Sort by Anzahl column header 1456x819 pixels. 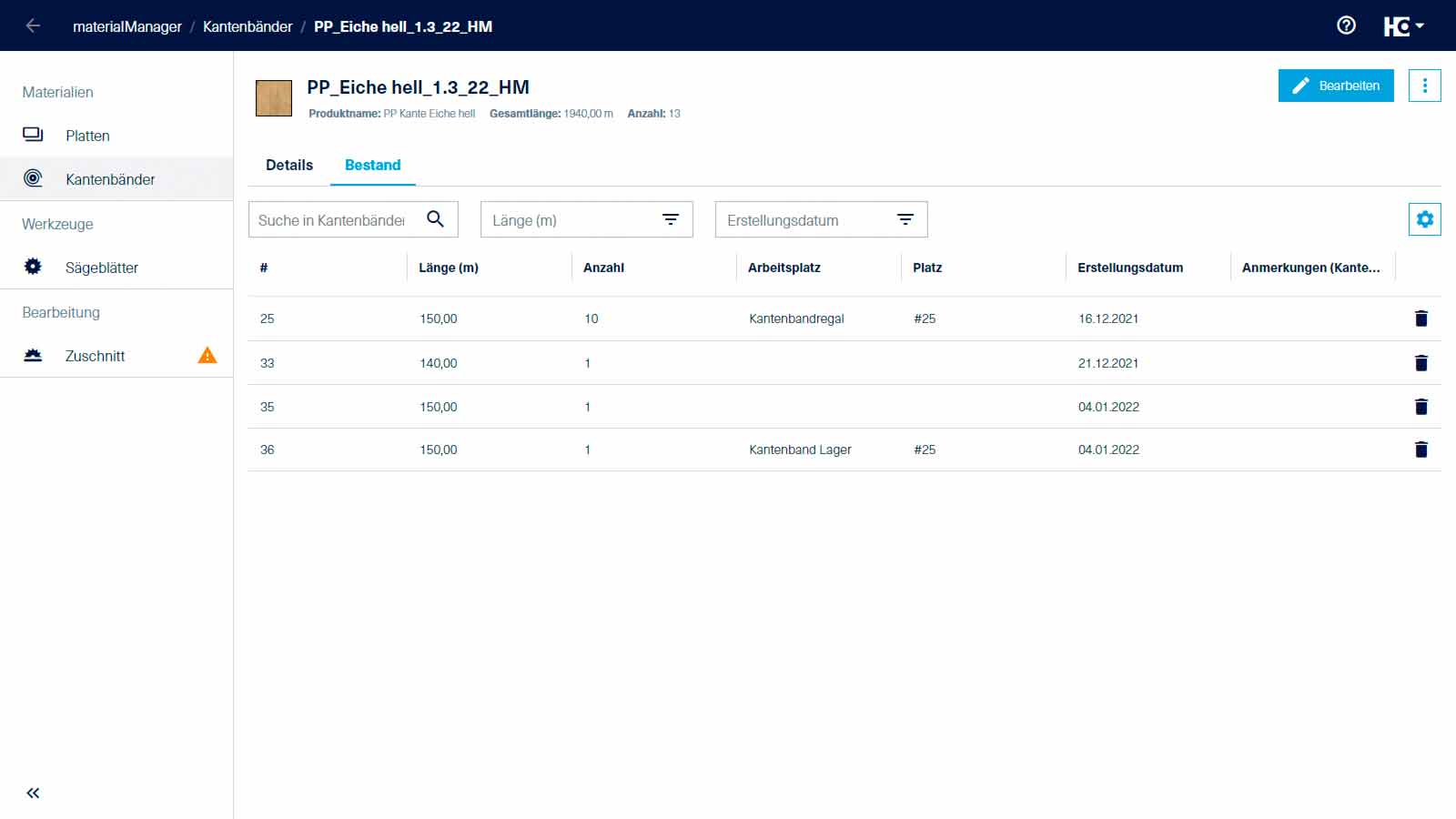(603, 268)
